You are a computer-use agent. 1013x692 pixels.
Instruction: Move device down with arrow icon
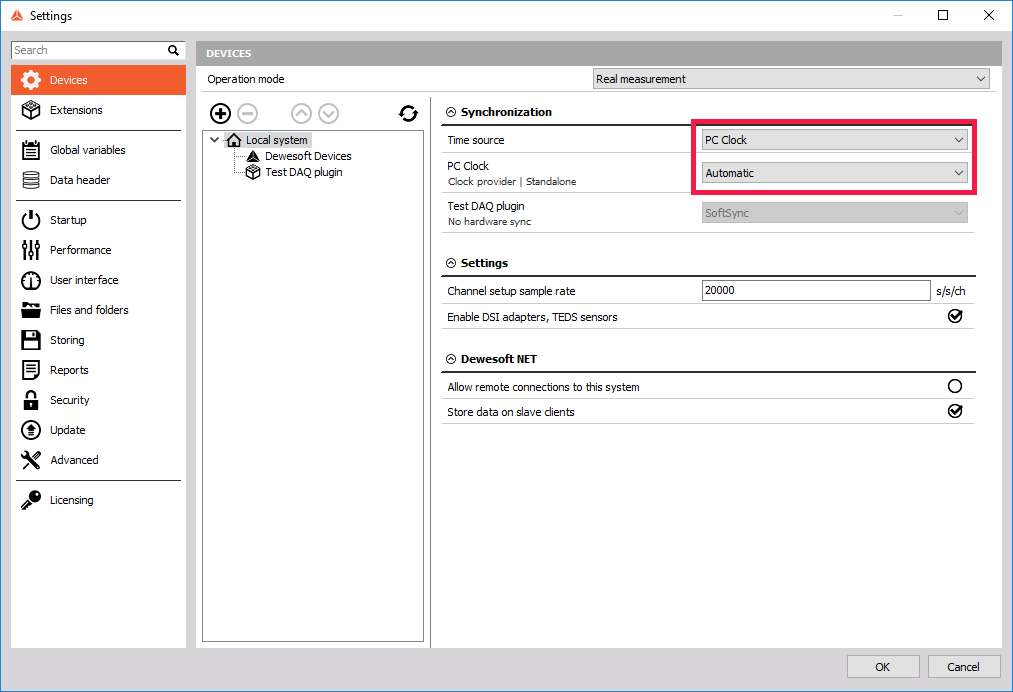click(328, 114)
